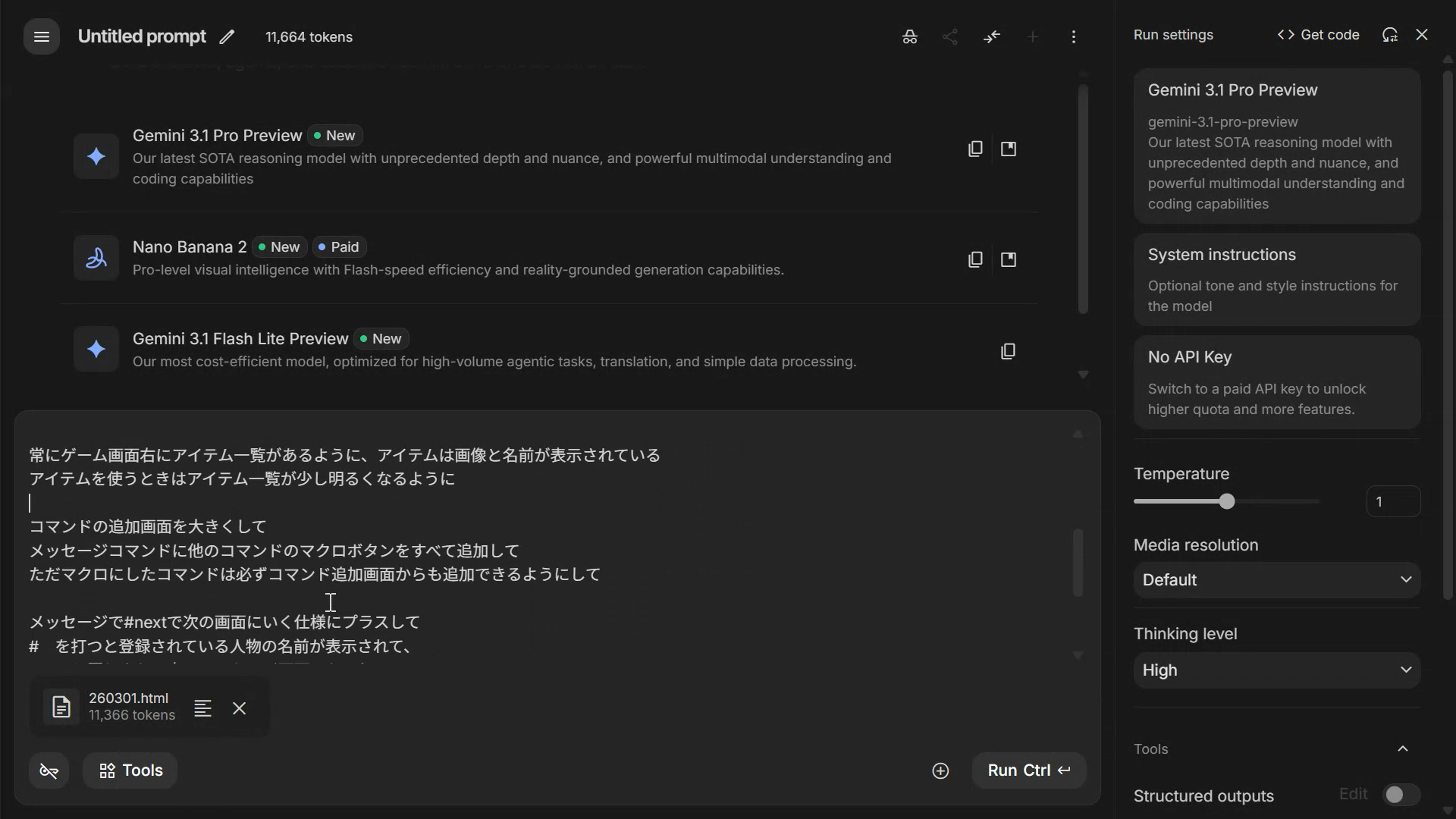Toggle the crossed-out key icon button
The height and width of the screenshot is (819, 1456).
[49, 770]
